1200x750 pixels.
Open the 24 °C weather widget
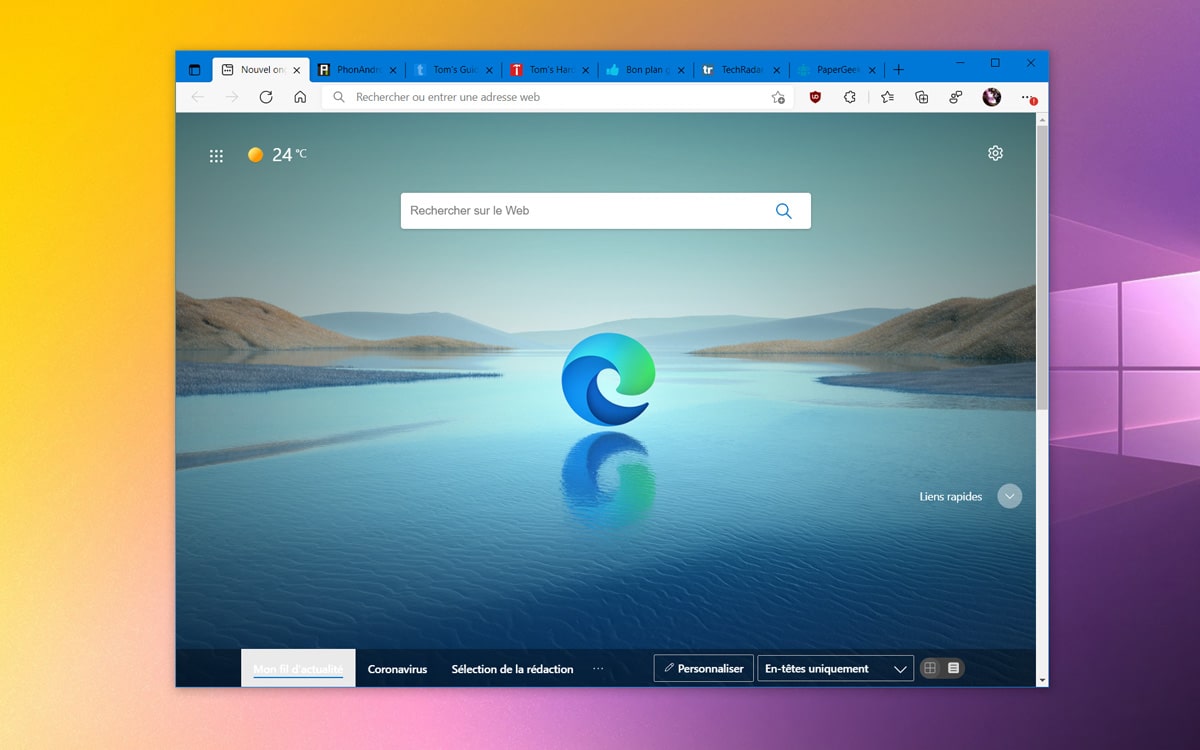click(278, 155)
